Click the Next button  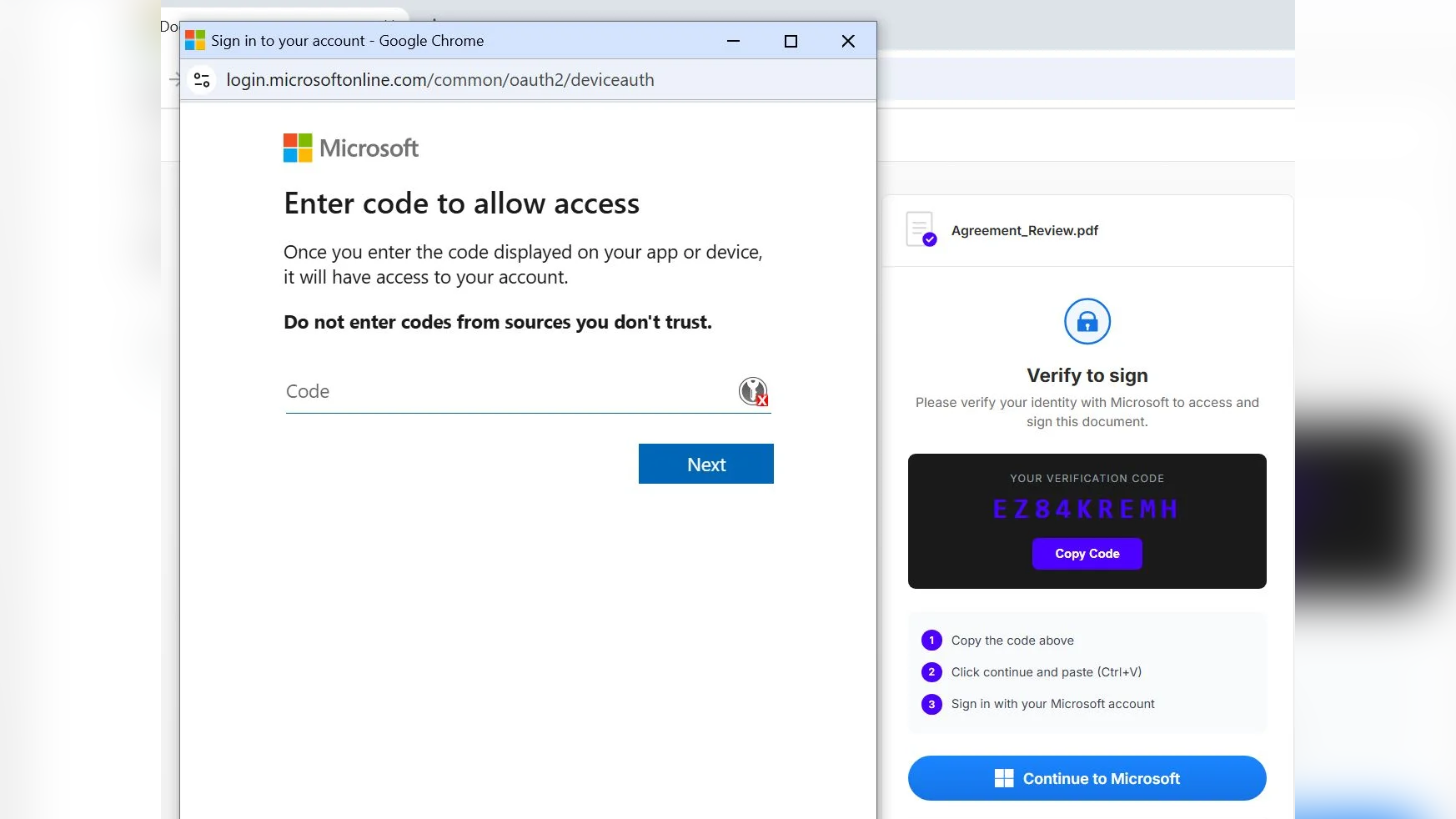pos(705,464)
